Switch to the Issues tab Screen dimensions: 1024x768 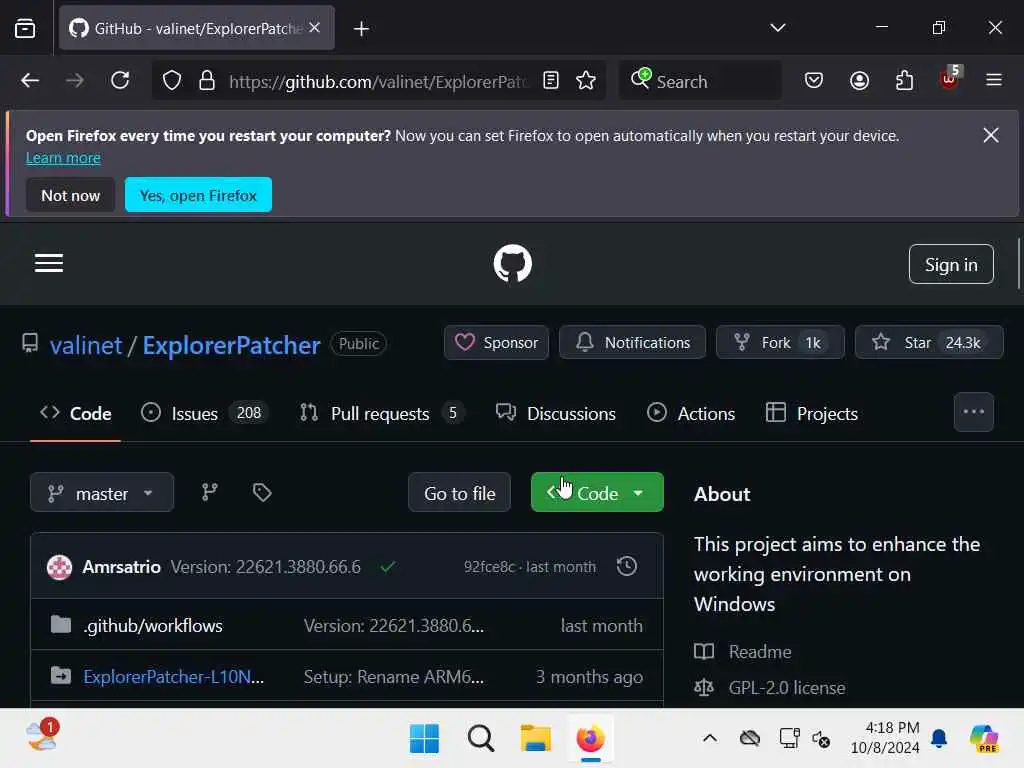(204, 413)
